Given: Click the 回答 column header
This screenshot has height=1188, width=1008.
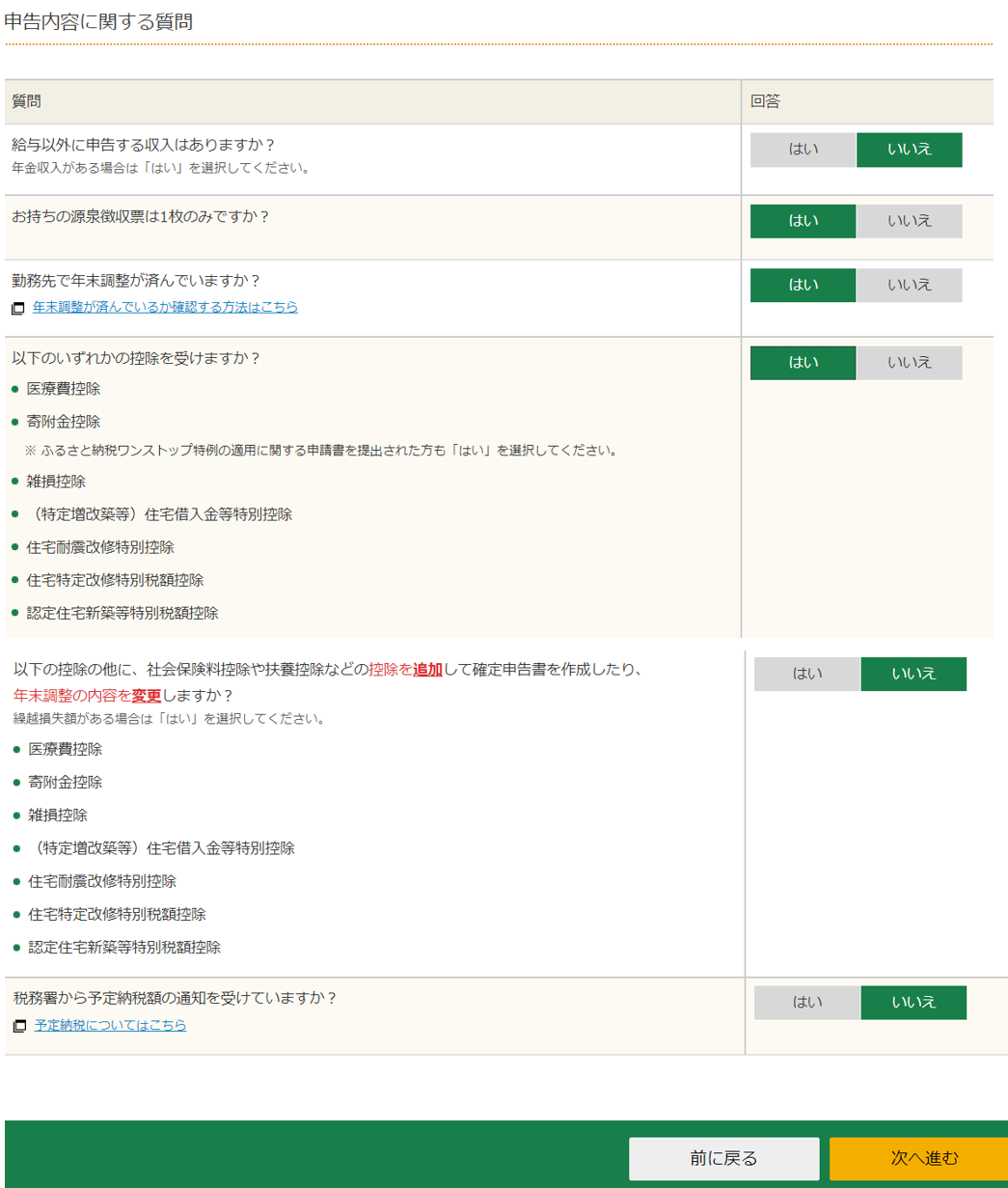Looking at the screenshot, I should pos(765,101).
